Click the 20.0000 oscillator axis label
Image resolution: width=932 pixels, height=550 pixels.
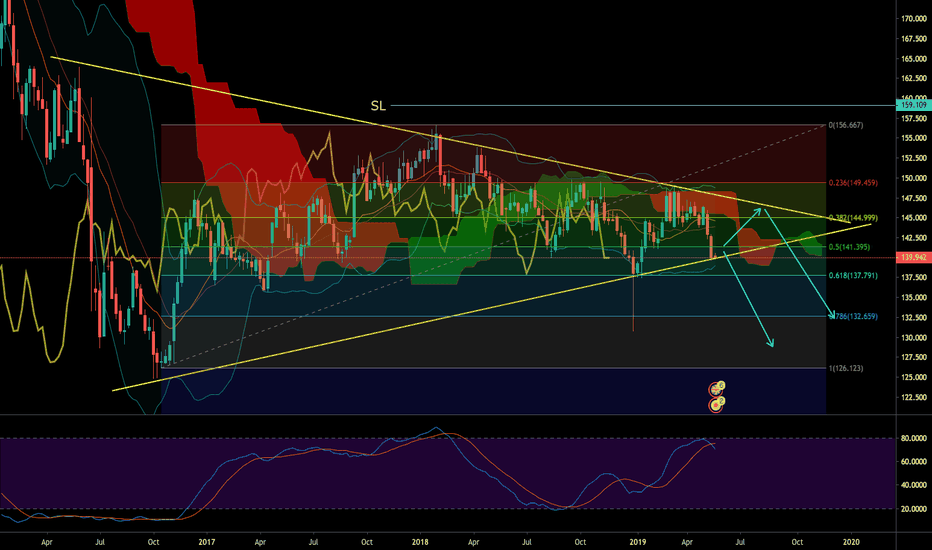point(914,509)
